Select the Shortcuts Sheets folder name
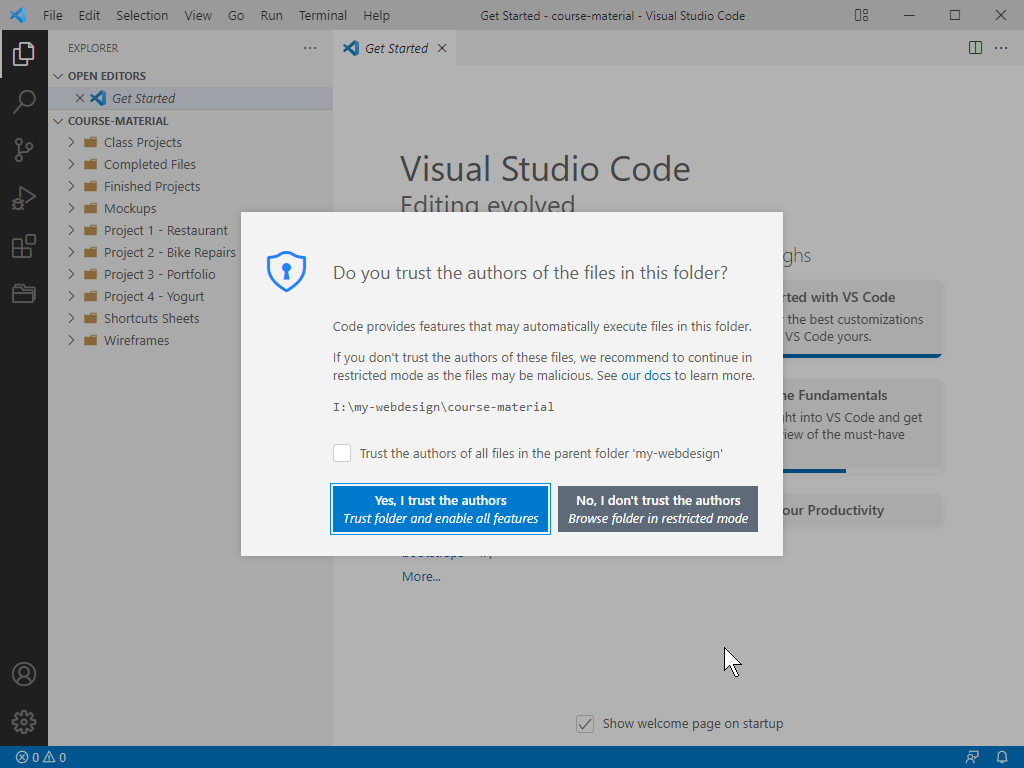The width and height of the screenshot is (1024, 768). click(152, 318)
